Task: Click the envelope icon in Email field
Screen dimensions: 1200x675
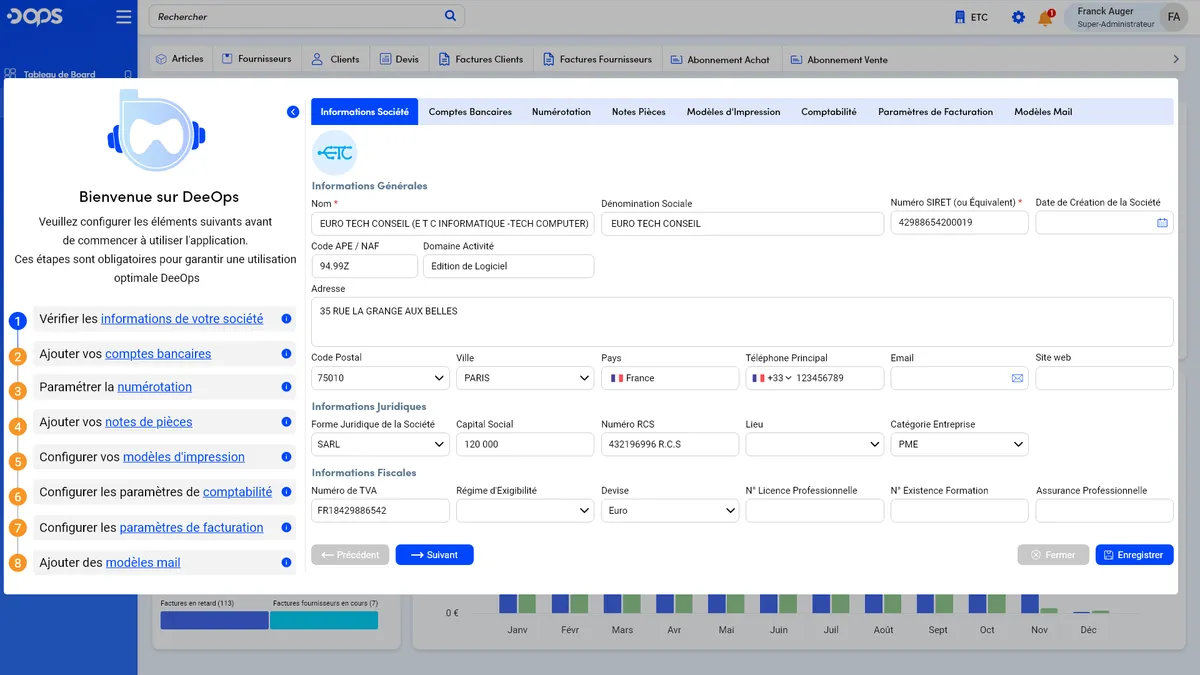Action: click(x=1017, y=378)
